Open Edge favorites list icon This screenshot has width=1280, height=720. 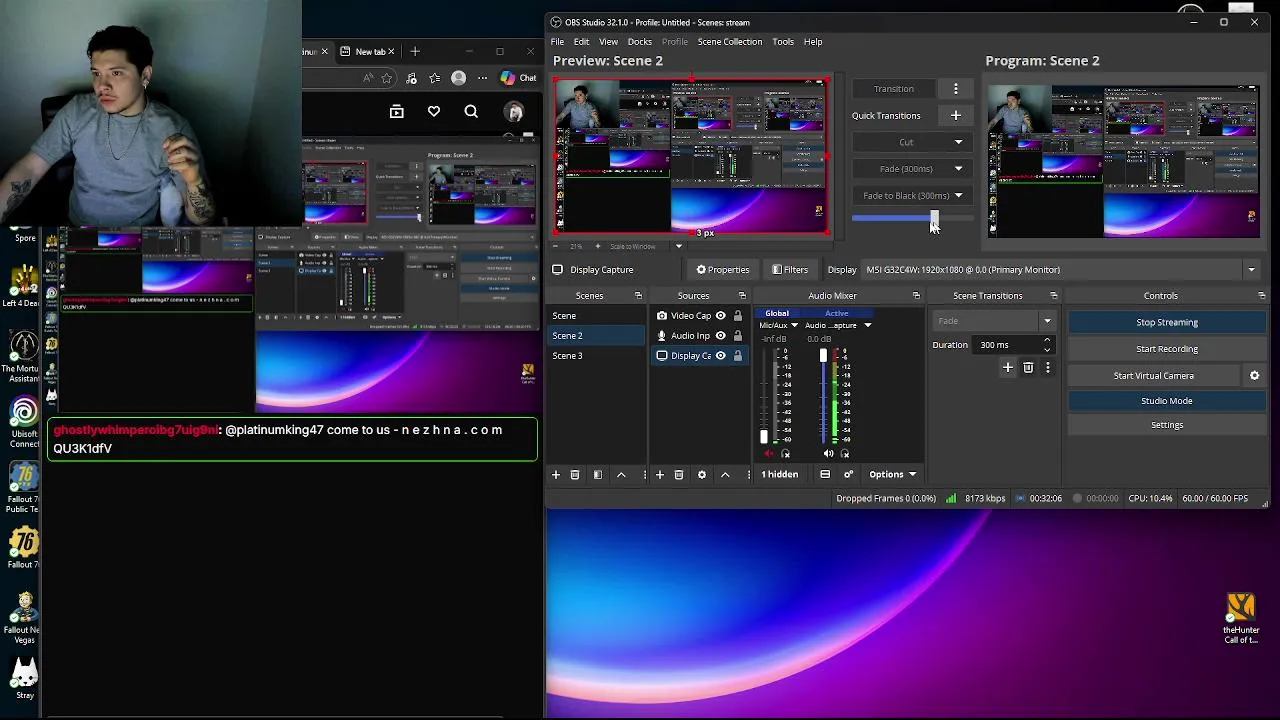434,78
